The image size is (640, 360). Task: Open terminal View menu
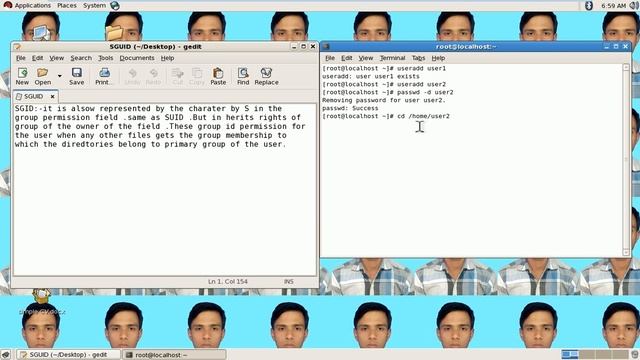click(x=366, y=58)
